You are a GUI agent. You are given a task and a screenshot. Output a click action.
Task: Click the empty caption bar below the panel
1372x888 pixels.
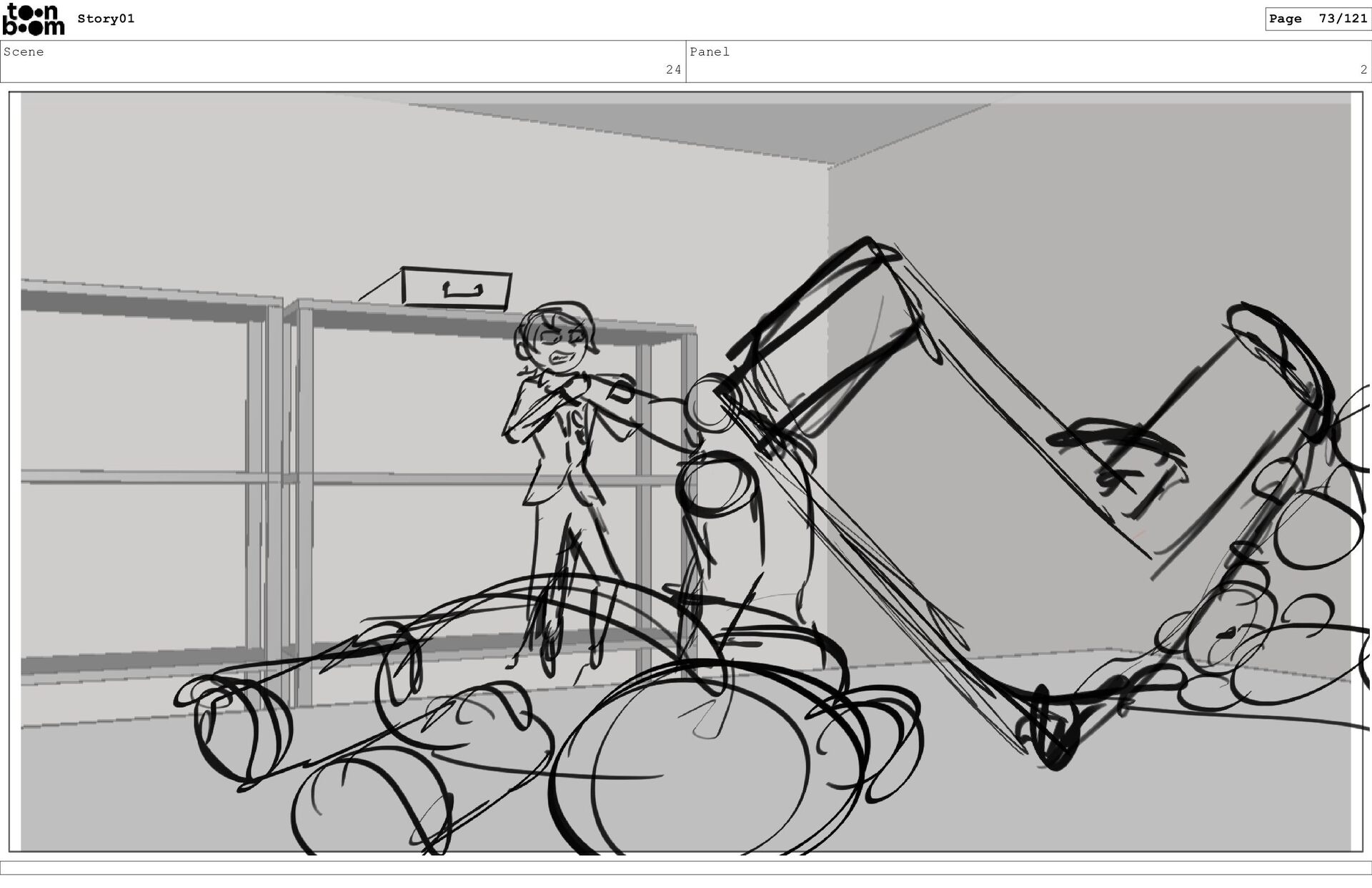click(686, 868)
